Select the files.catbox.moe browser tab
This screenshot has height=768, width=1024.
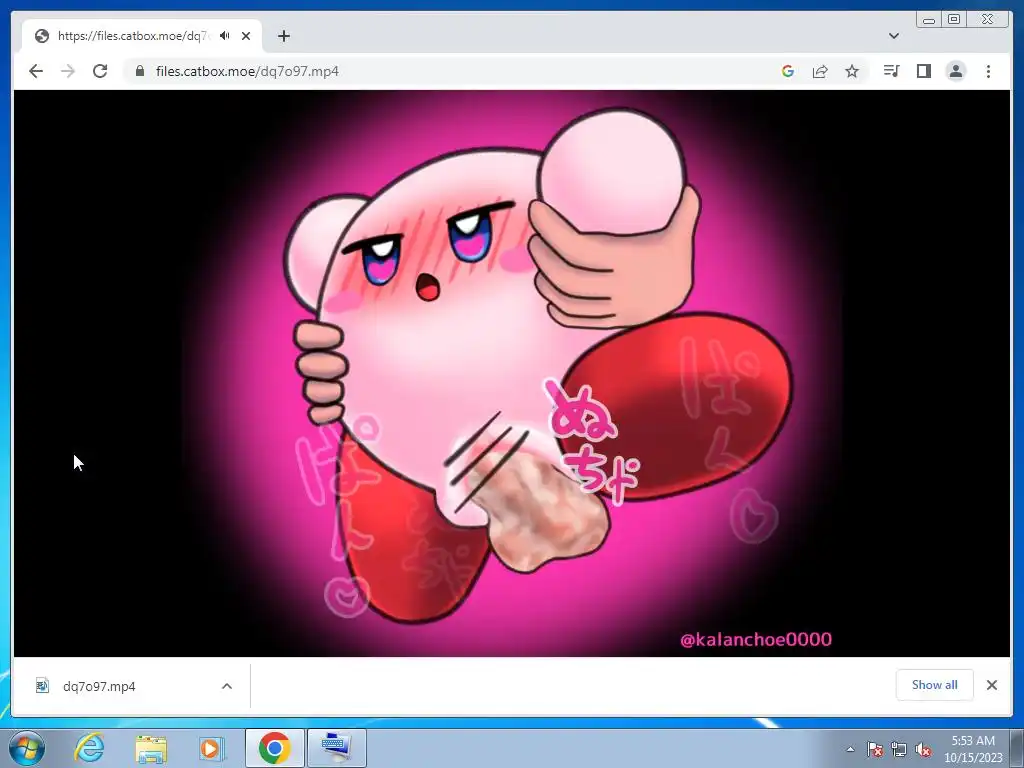pyautogui.click(x=142, y=36)
